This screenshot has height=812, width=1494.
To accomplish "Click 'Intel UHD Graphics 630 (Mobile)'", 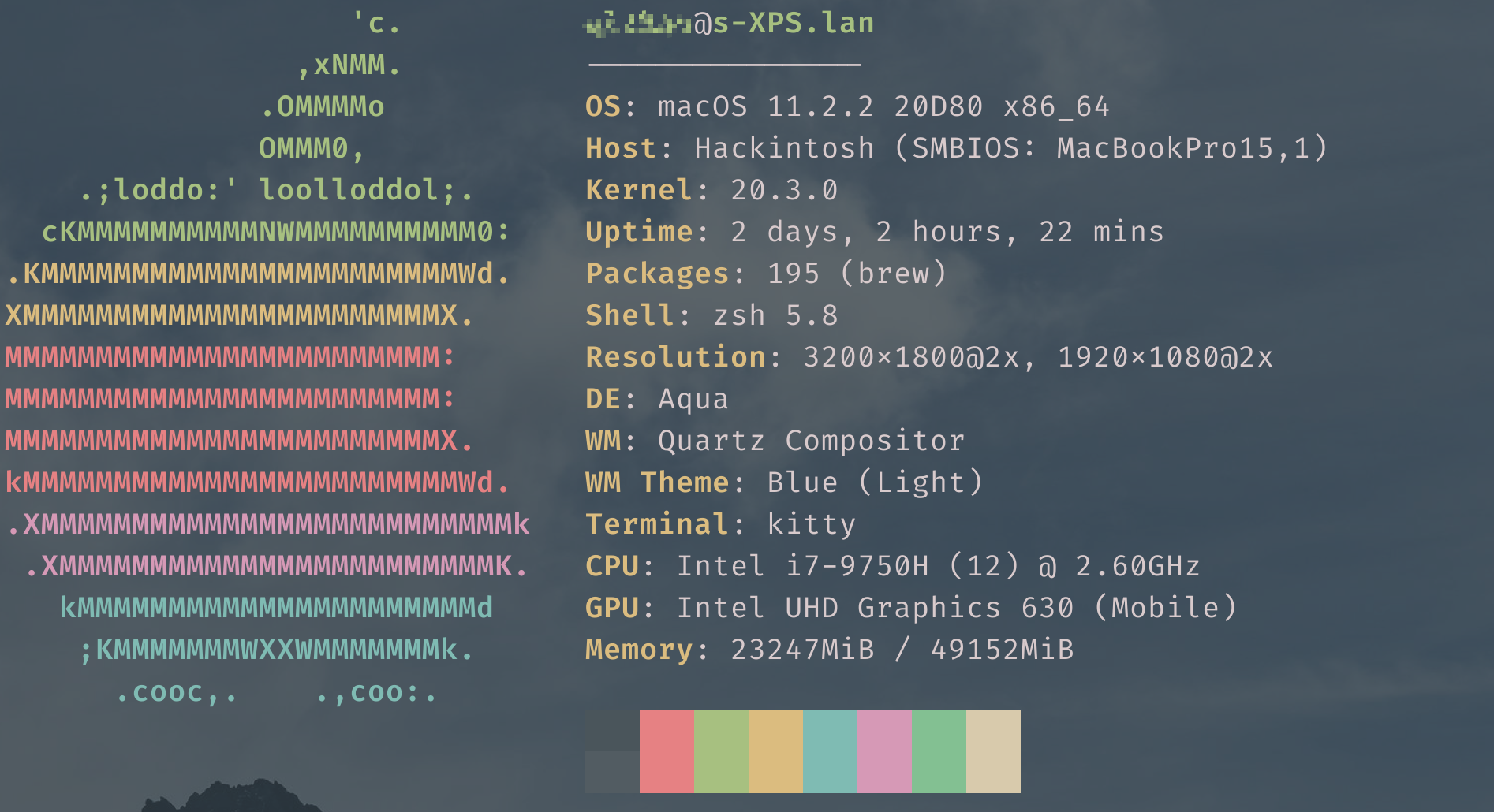I will [x=957, y=608].
